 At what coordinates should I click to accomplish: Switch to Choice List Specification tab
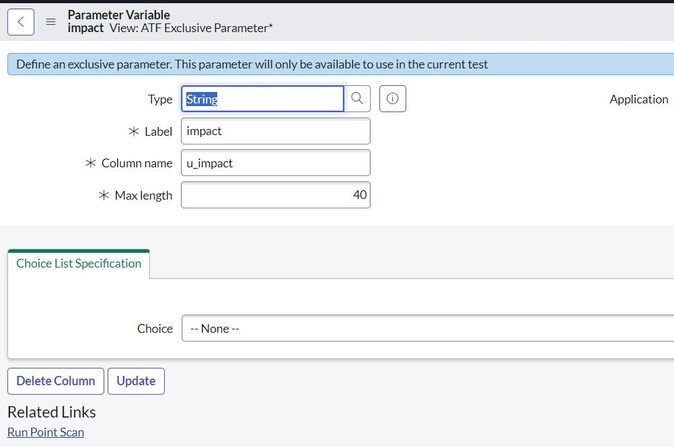(x=79, y=263)
